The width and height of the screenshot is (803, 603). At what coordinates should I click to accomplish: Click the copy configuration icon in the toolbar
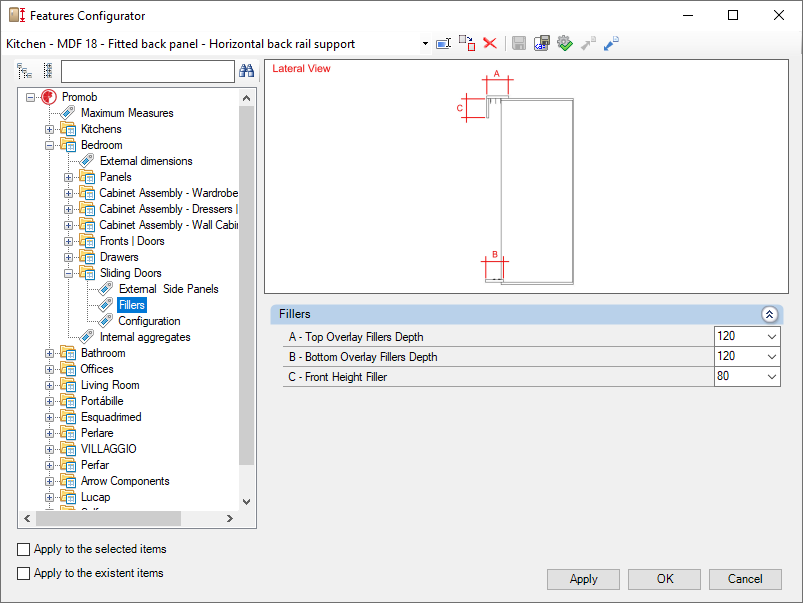[x=467, y=44]
